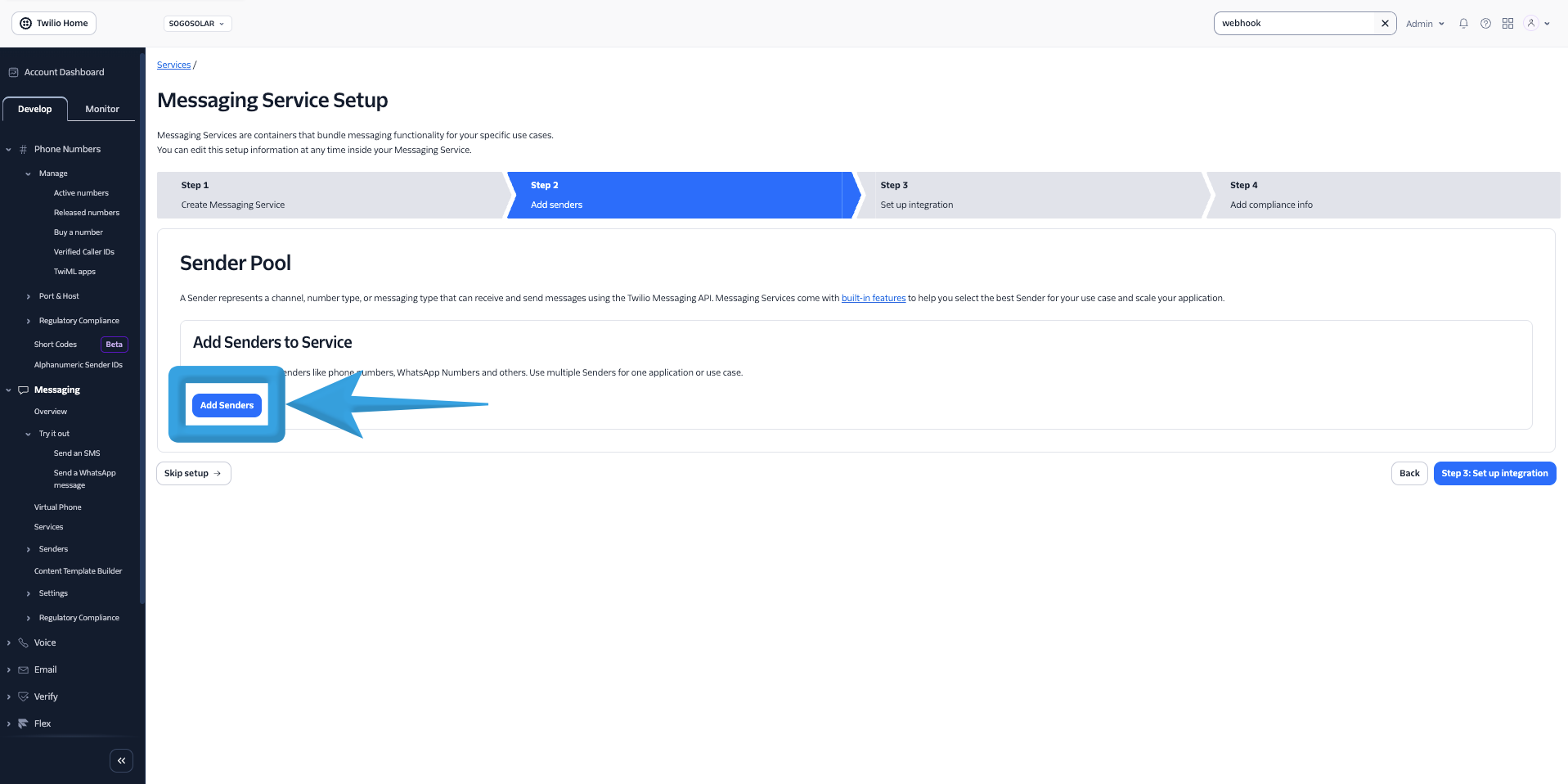
Task: Switch to the Monitor tab
Action: click(x=102, y=109)
